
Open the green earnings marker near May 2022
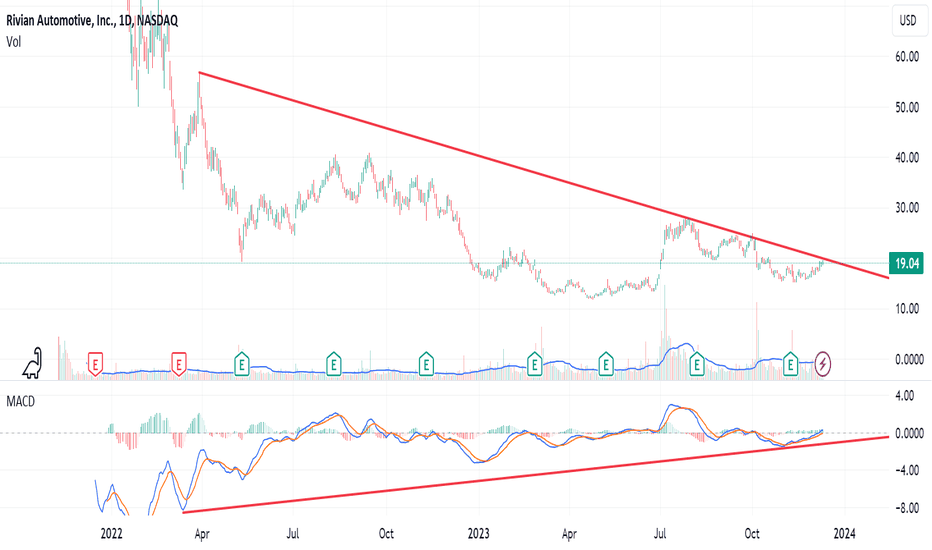(x=241, y=363)
